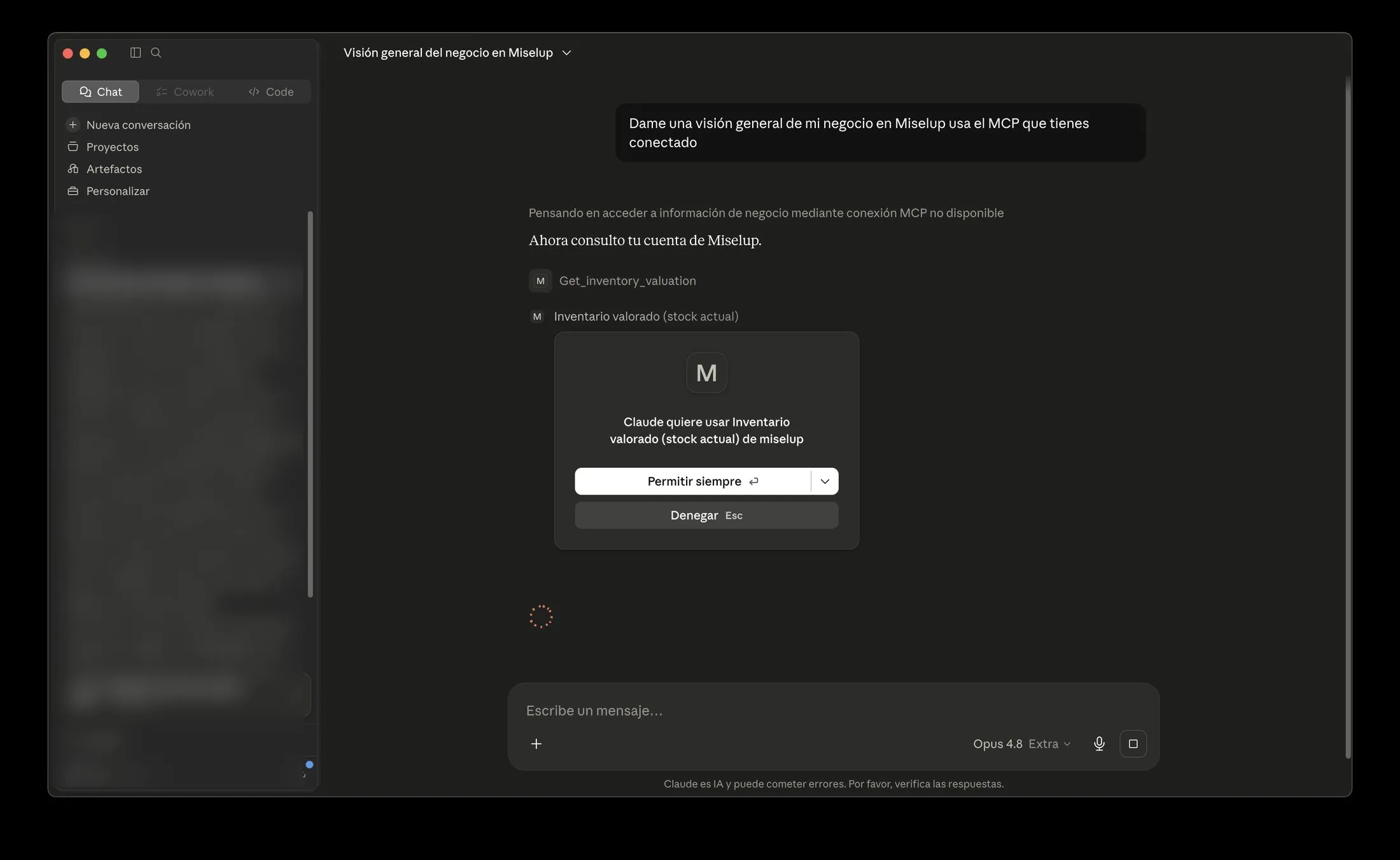Open Personalizar in the sidebar
Screen dimensions: 1400x860
[118, 191]
